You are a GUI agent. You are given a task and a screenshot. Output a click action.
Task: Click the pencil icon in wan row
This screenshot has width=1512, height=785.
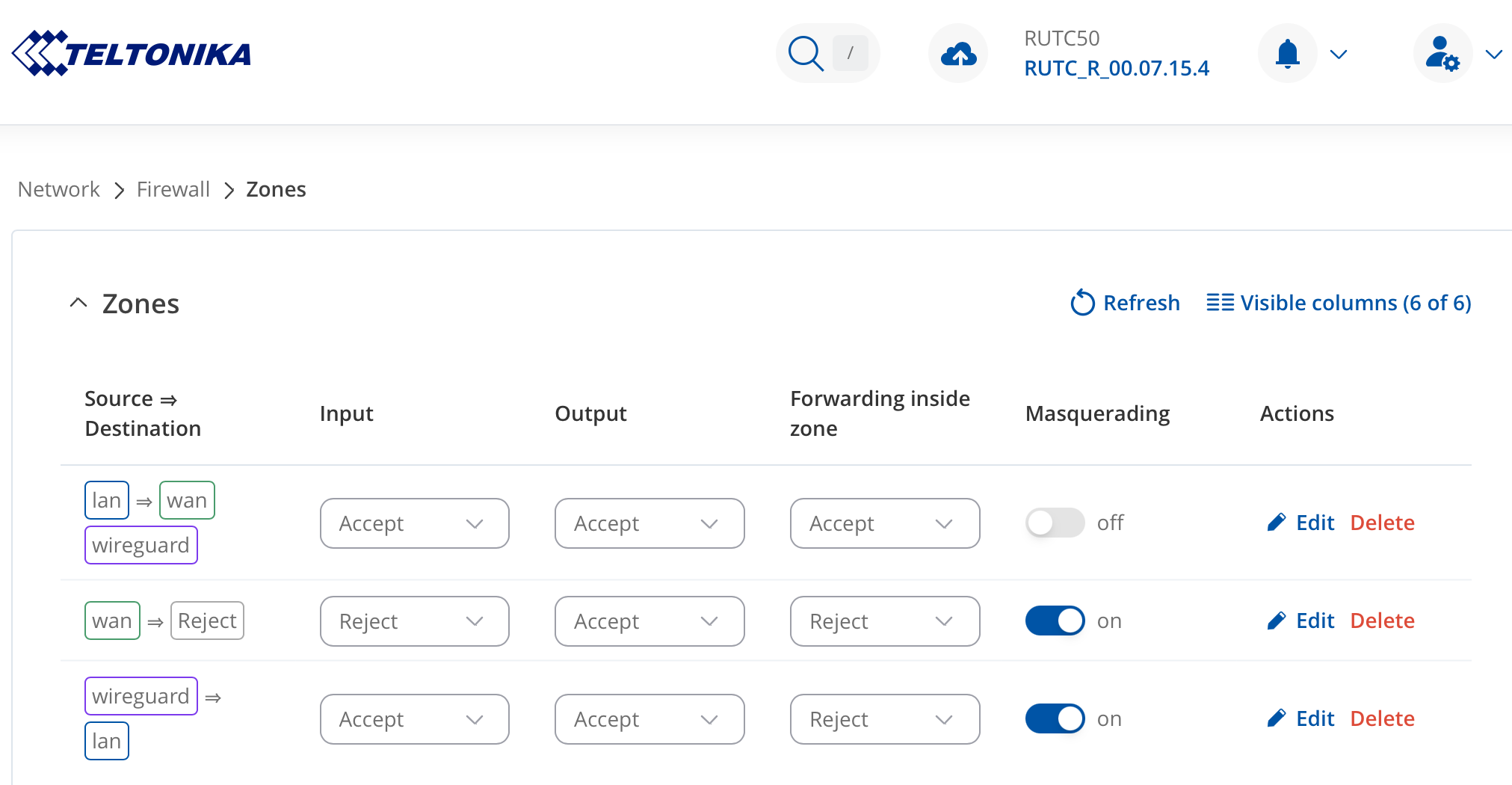1277,621
